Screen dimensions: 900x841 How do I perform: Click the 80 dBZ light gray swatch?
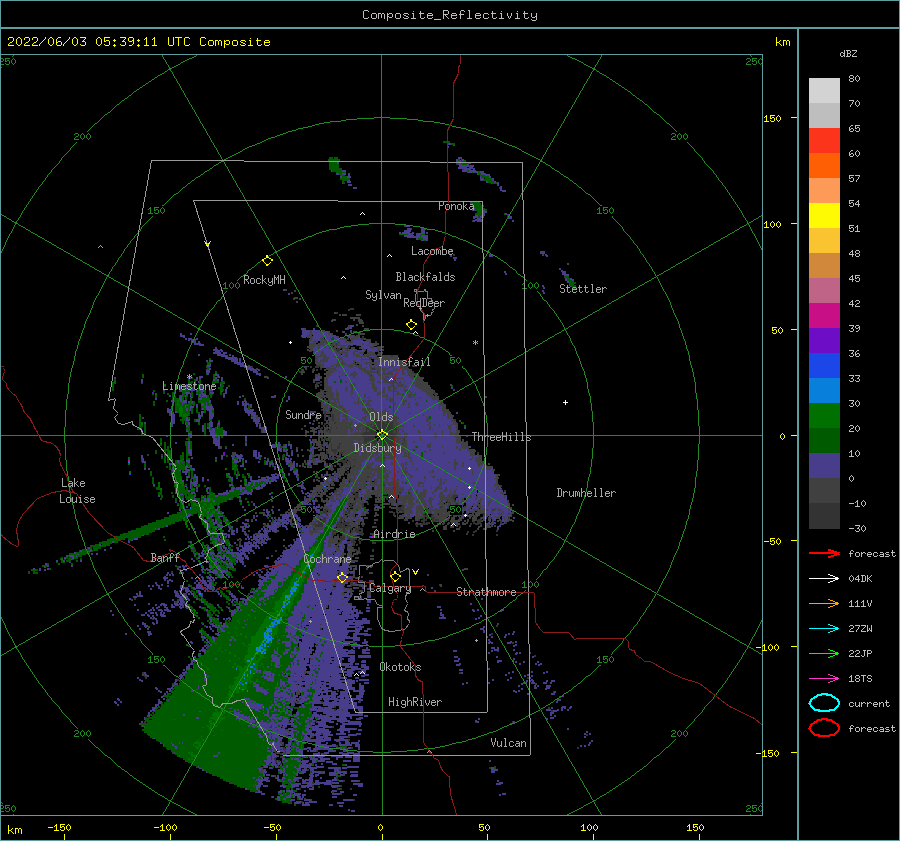[824, 90]
